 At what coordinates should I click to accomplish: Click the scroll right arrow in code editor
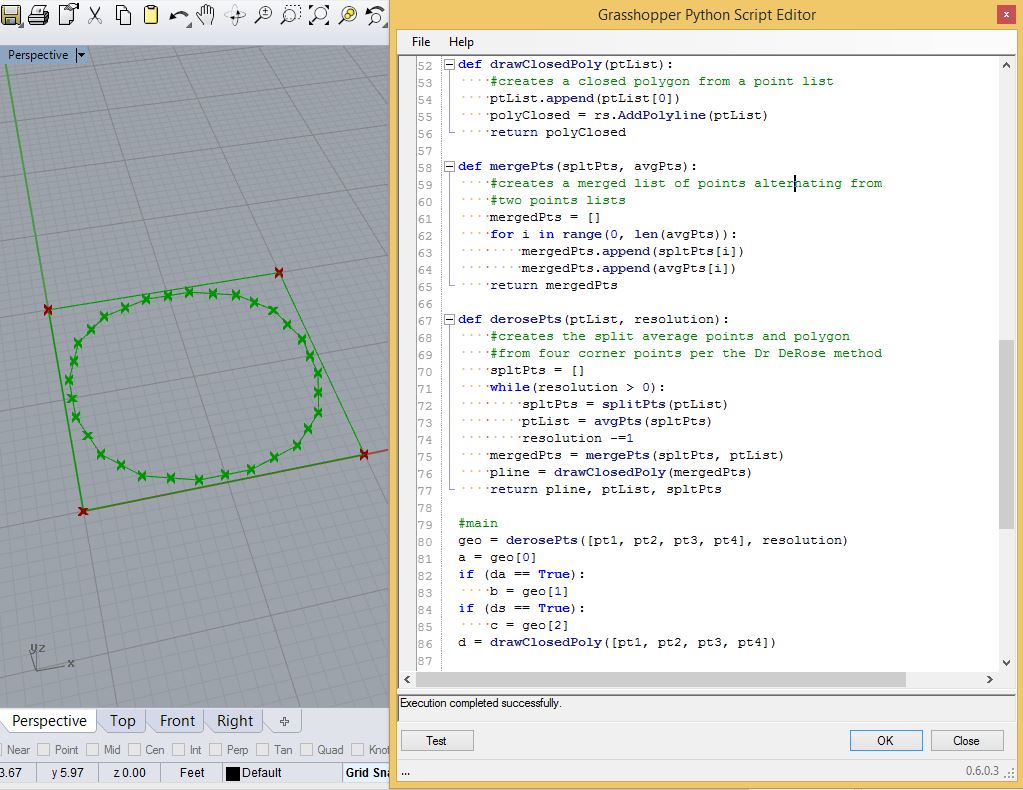[990, 679]
